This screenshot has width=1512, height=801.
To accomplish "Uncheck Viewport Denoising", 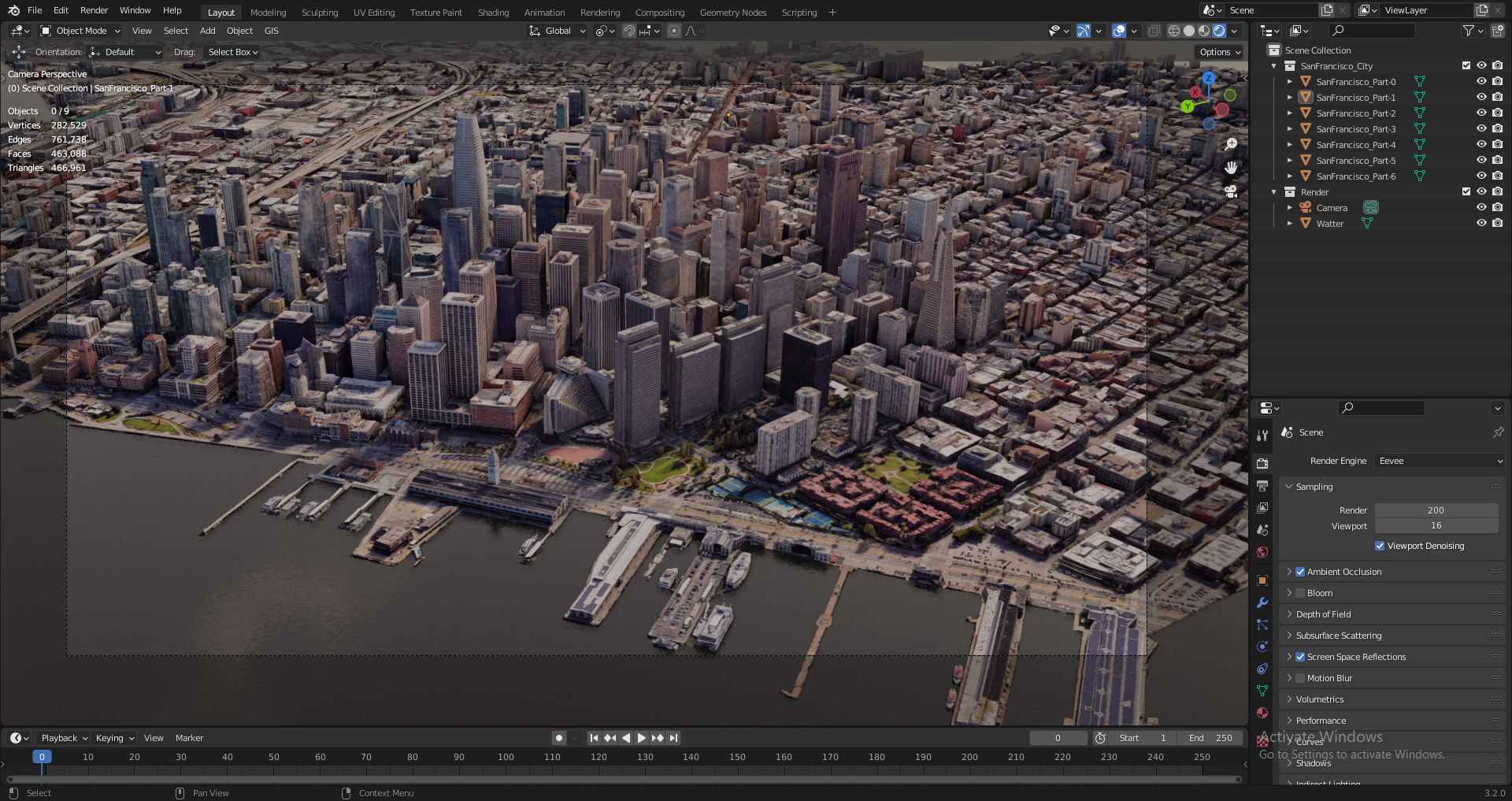I will (x=1380, y=546).
